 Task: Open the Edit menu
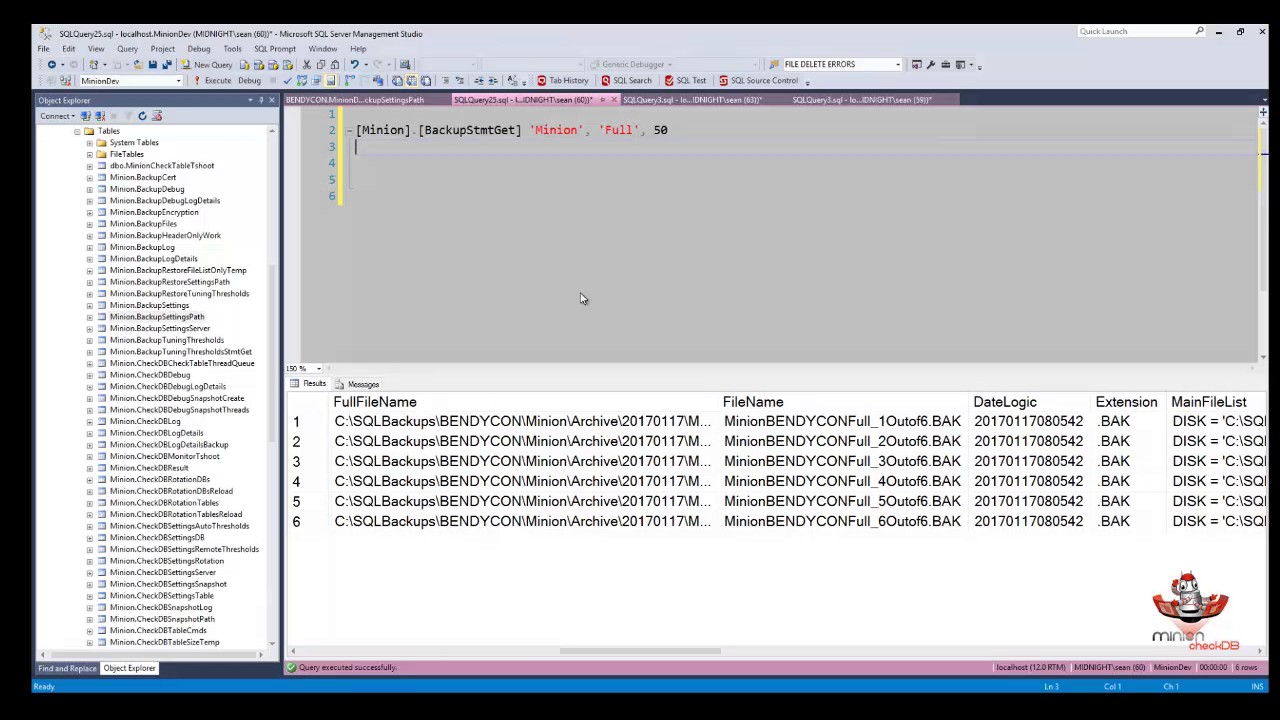coord(68,49)
